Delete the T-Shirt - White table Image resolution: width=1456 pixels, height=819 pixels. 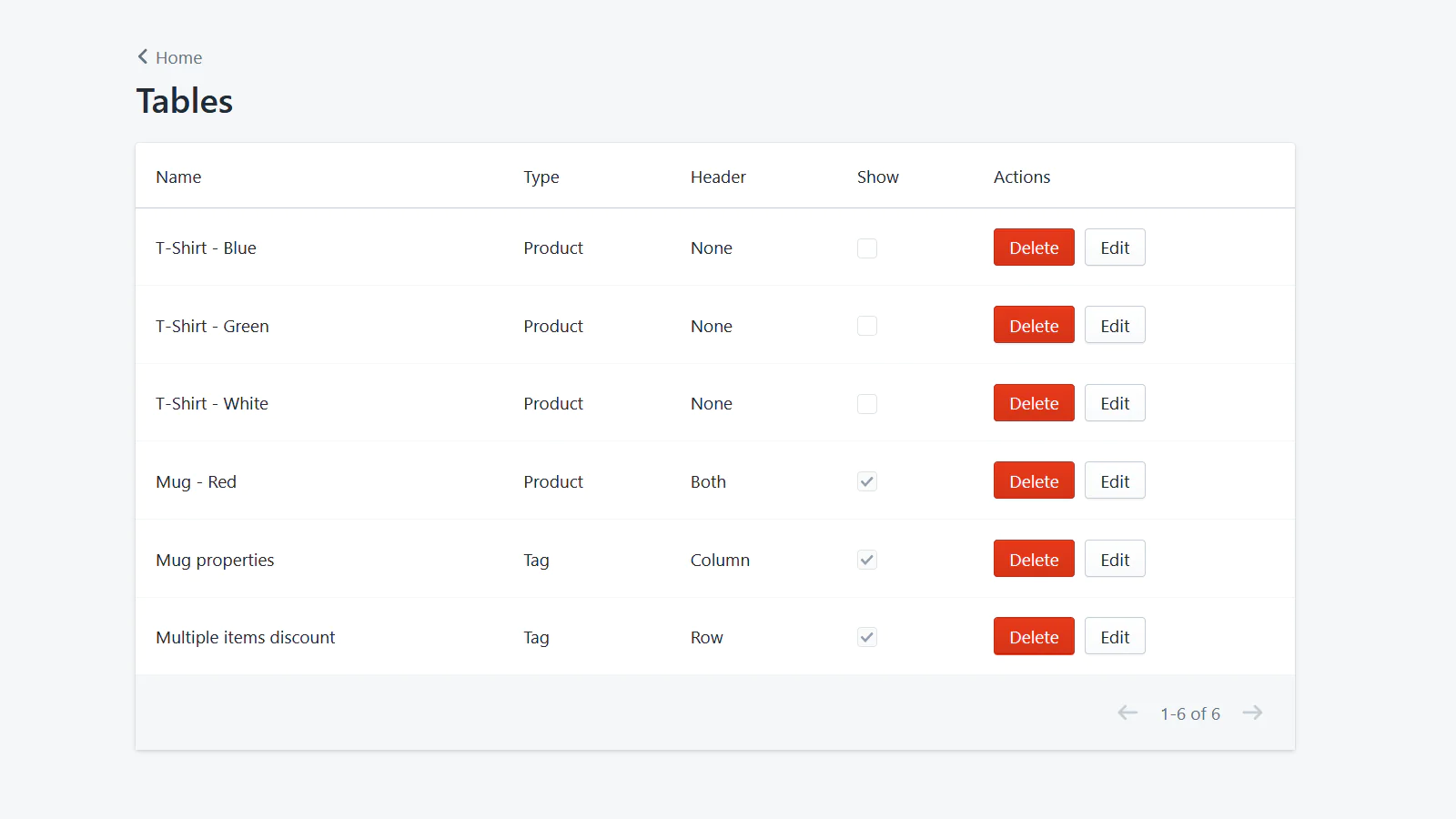(x=1034, y=402)
